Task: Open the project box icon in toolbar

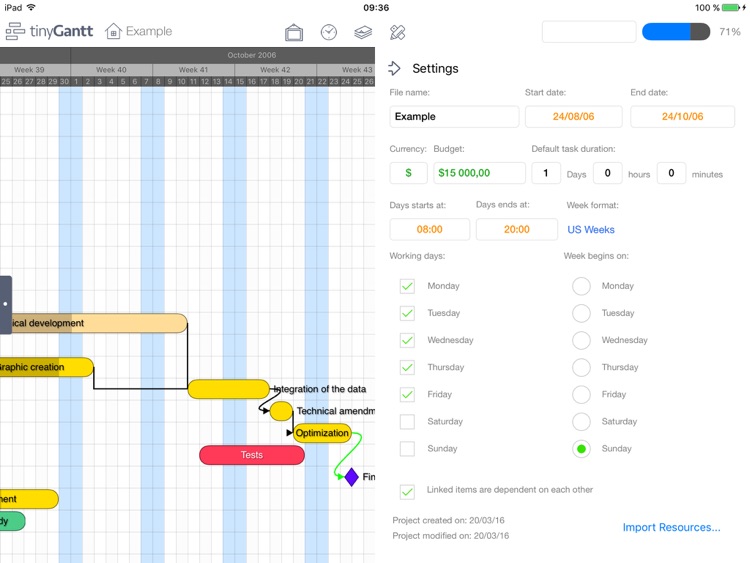Action: (294, 32)
